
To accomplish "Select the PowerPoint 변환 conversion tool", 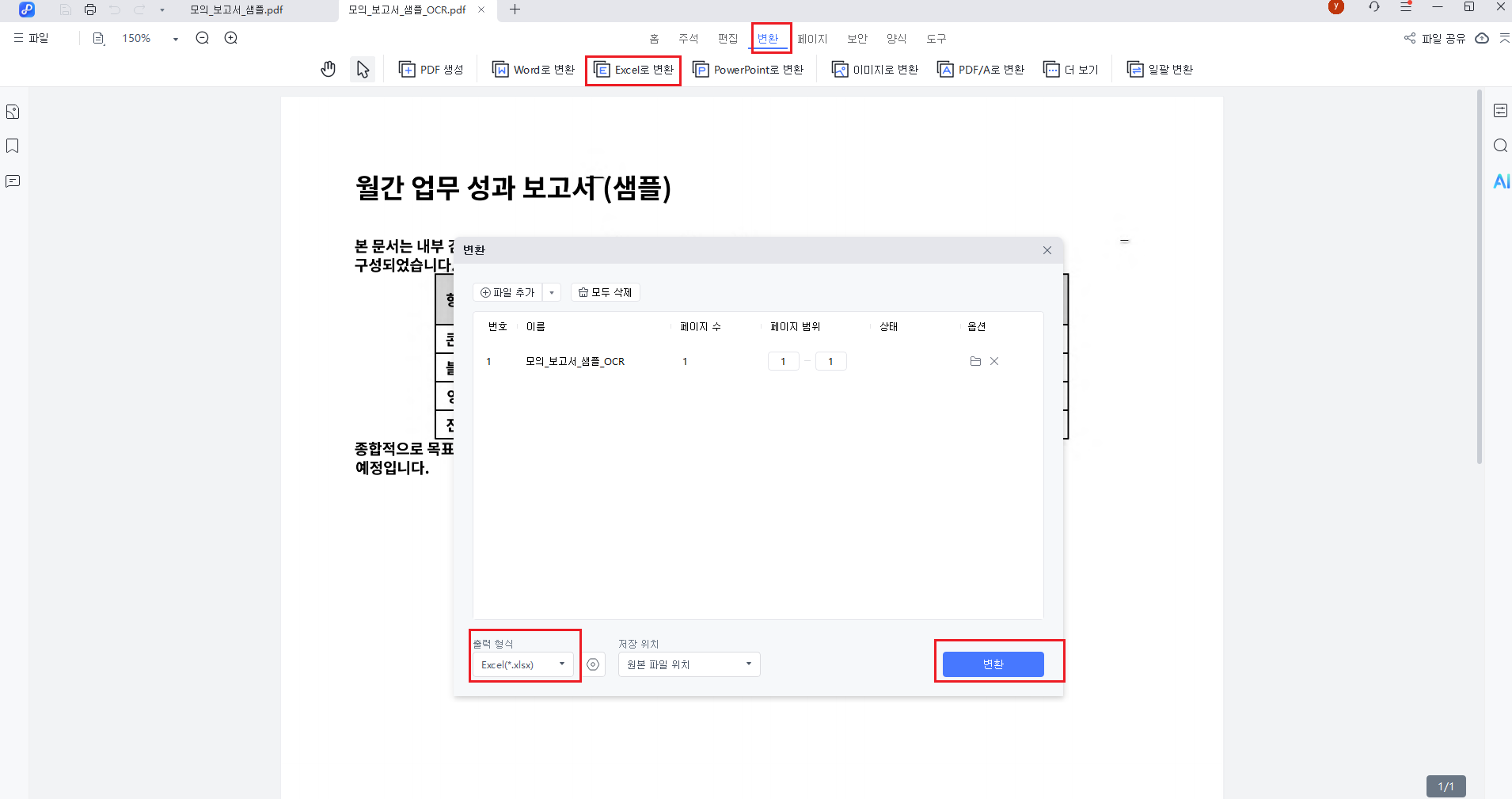I will pyautogui.click(x=747, y=69).
